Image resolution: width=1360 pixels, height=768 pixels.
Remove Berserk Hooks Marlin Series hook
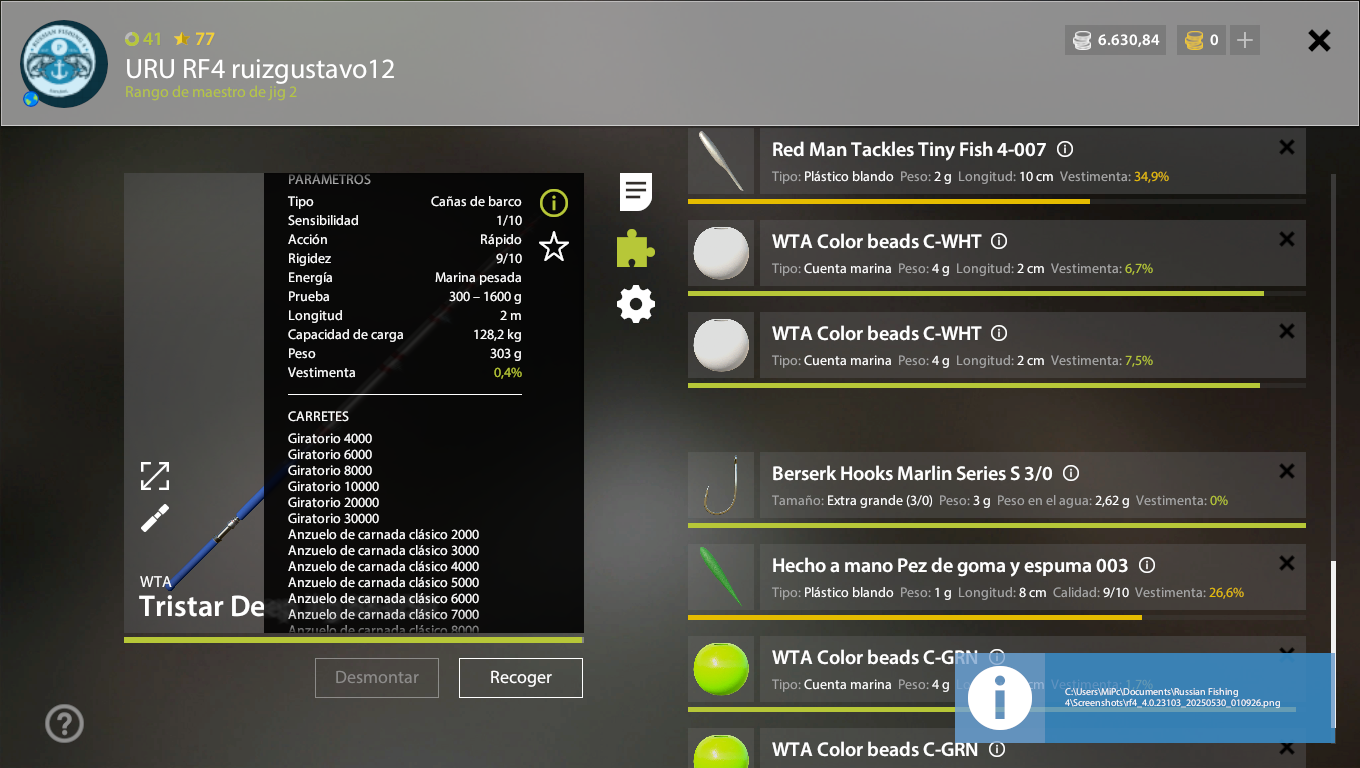click(1287, 471)
